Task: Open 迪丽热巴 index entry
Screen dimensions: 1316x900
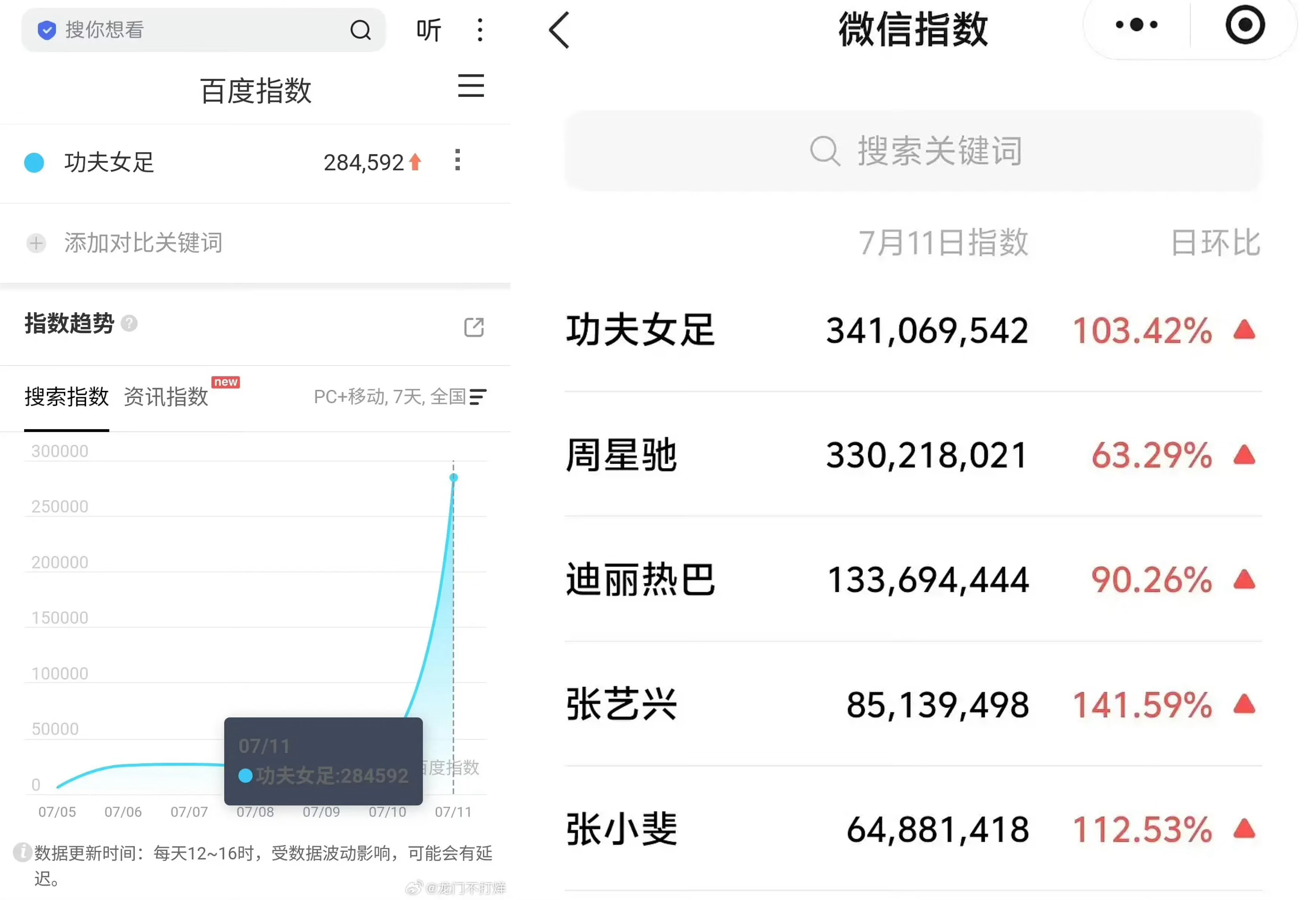Action: coord(913,579)
